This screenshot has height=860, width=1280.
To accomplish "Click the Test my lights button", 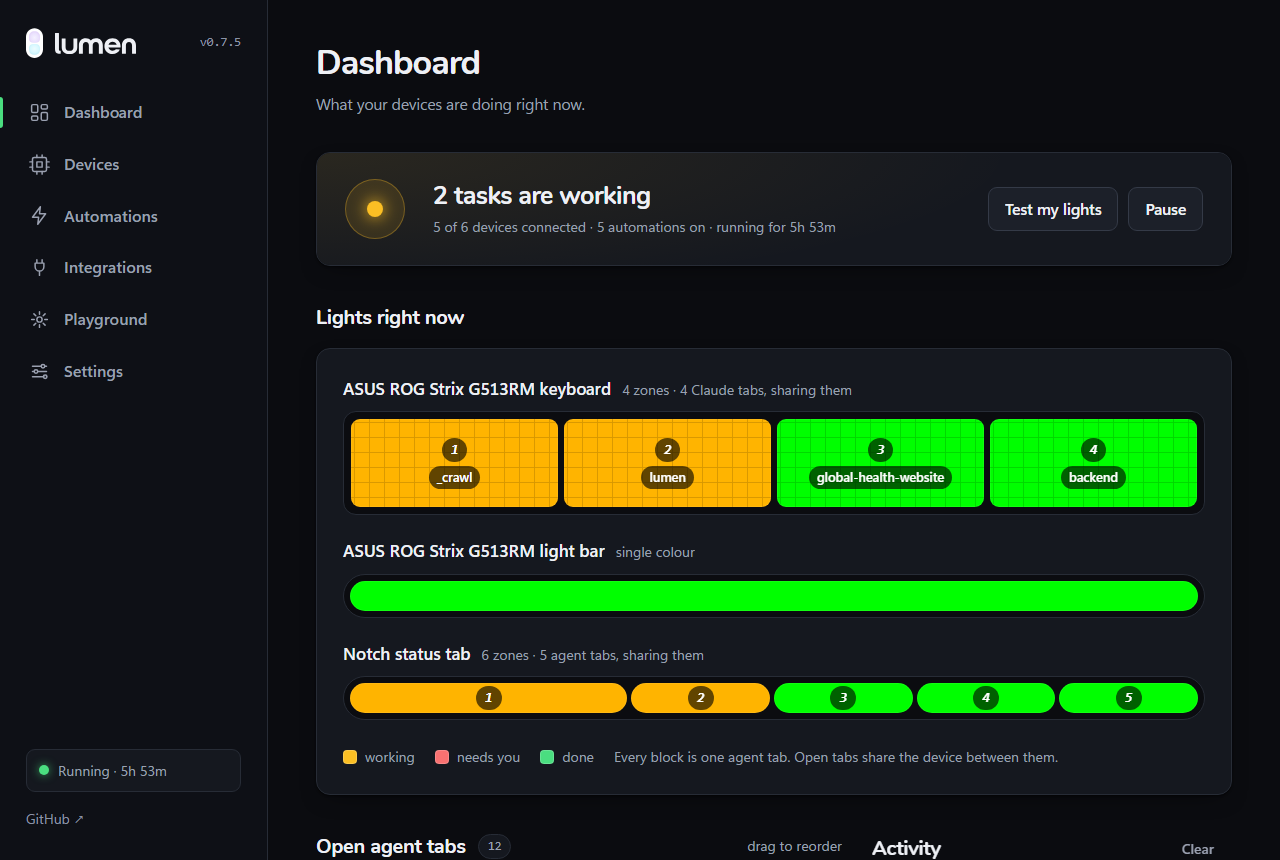I will pyautogui.click(x=1053, y=209).
